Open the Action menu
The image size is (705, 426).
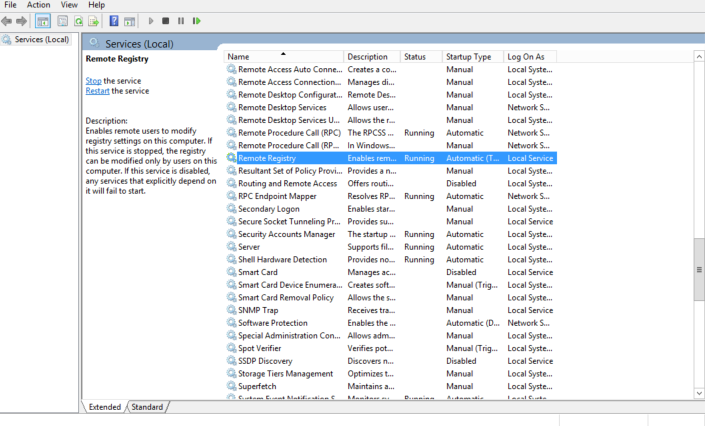coord(39,5)
